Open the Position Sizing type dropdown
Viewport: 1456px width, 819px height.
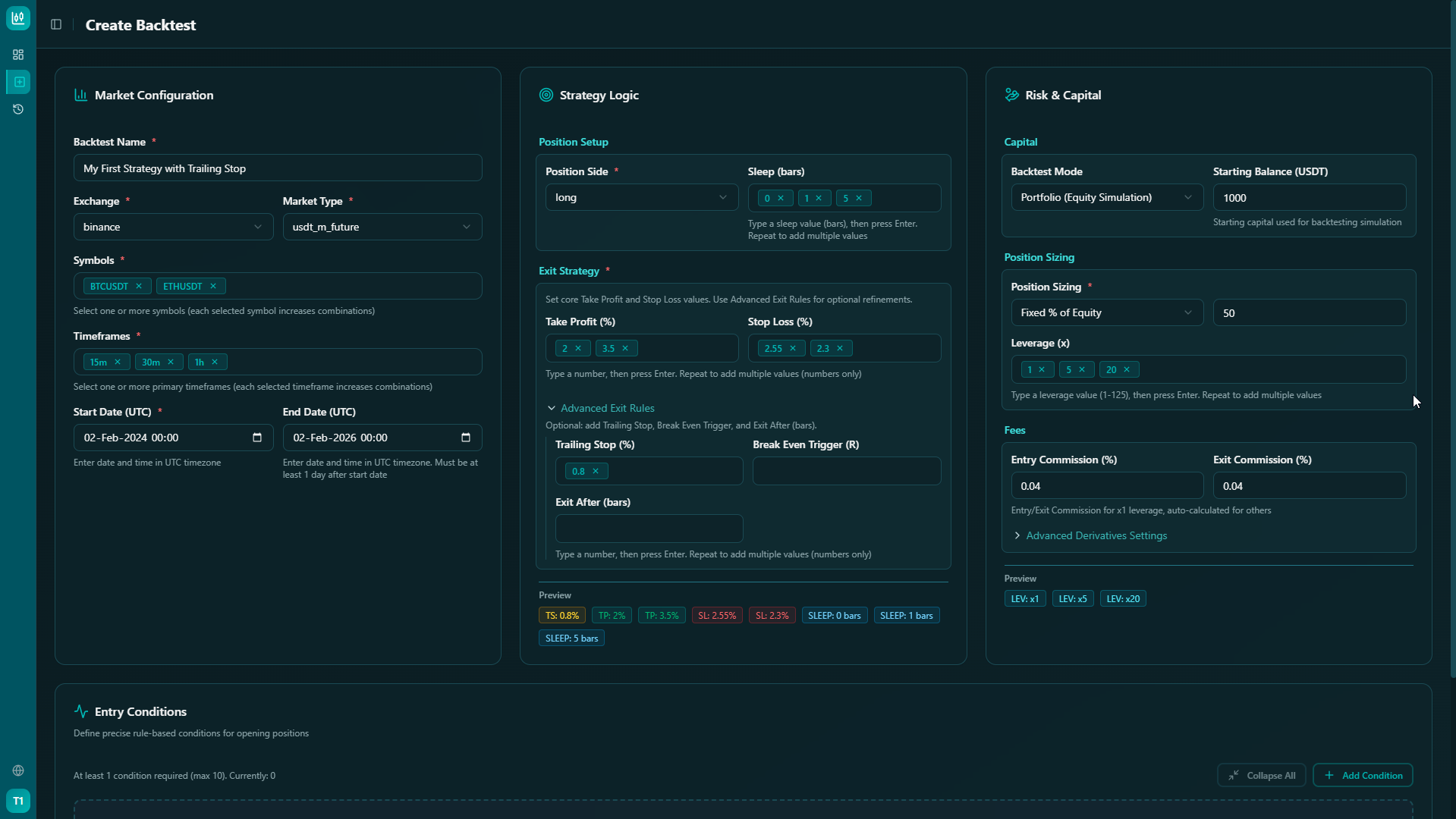pos(1107,312)
